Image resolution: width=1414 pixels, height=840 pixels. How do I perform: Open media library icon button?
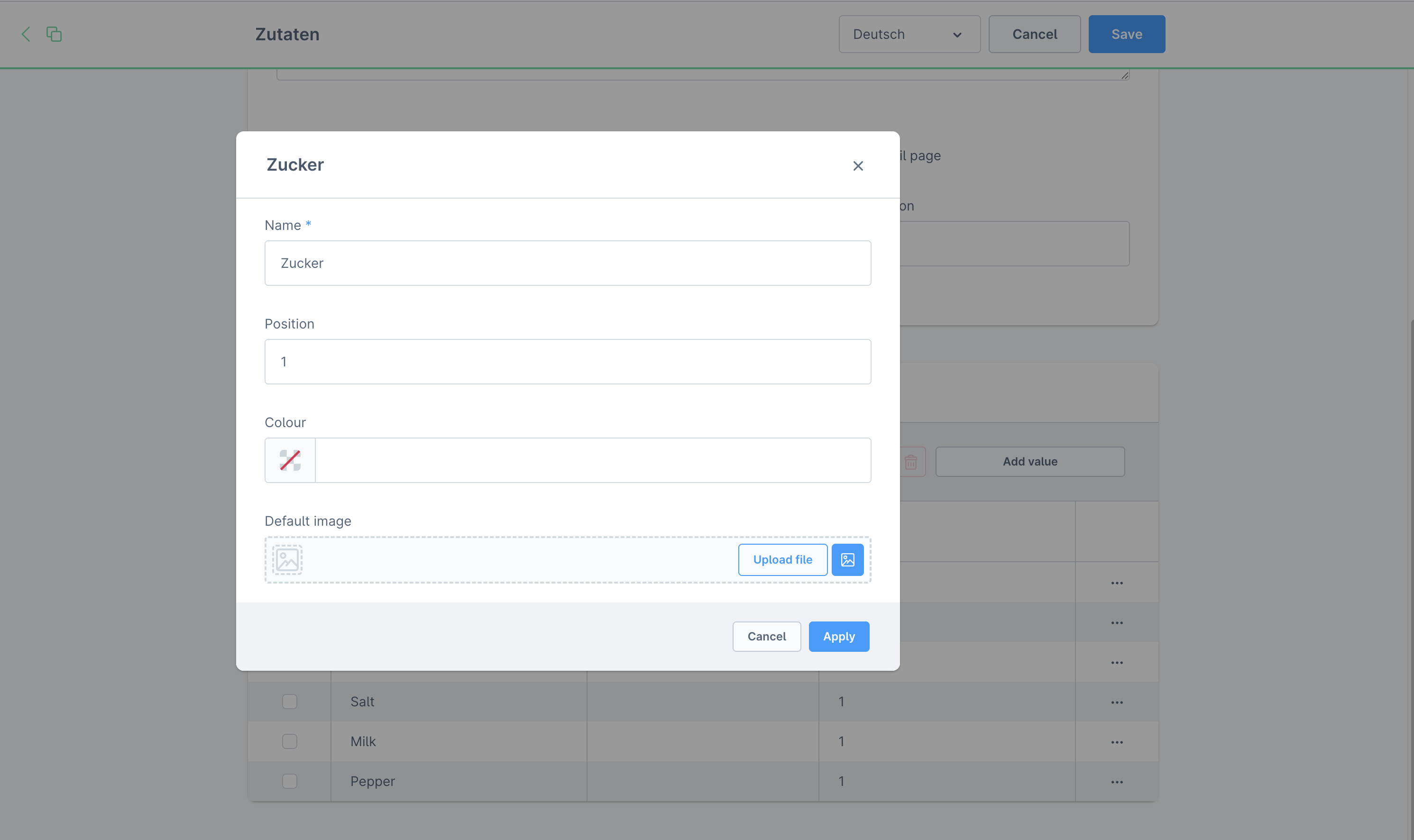coord(847,560)
